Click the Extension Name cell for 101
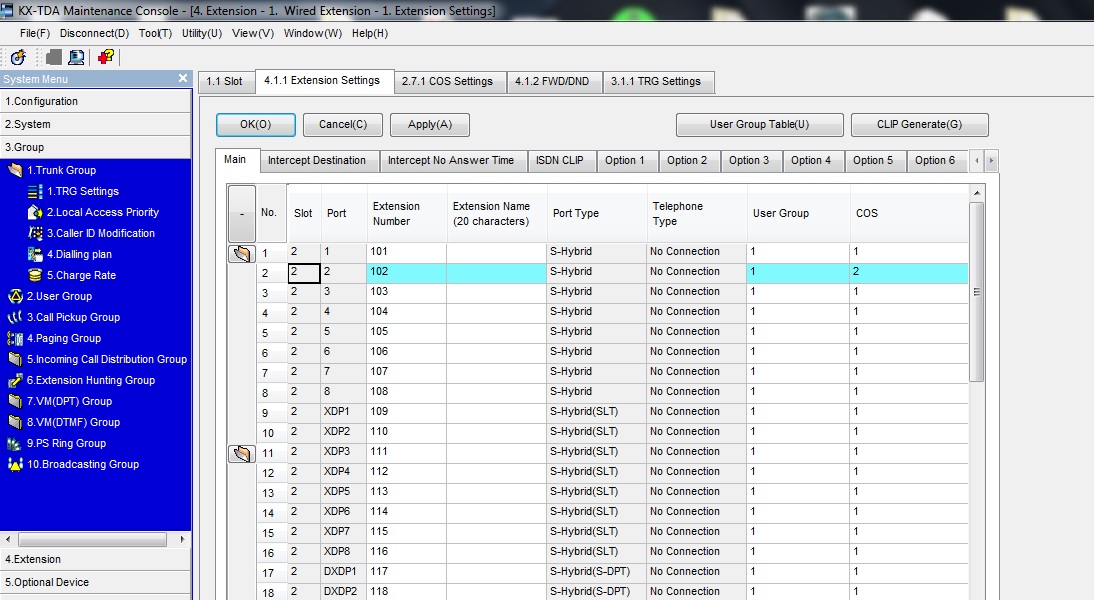 coord(496,252)
